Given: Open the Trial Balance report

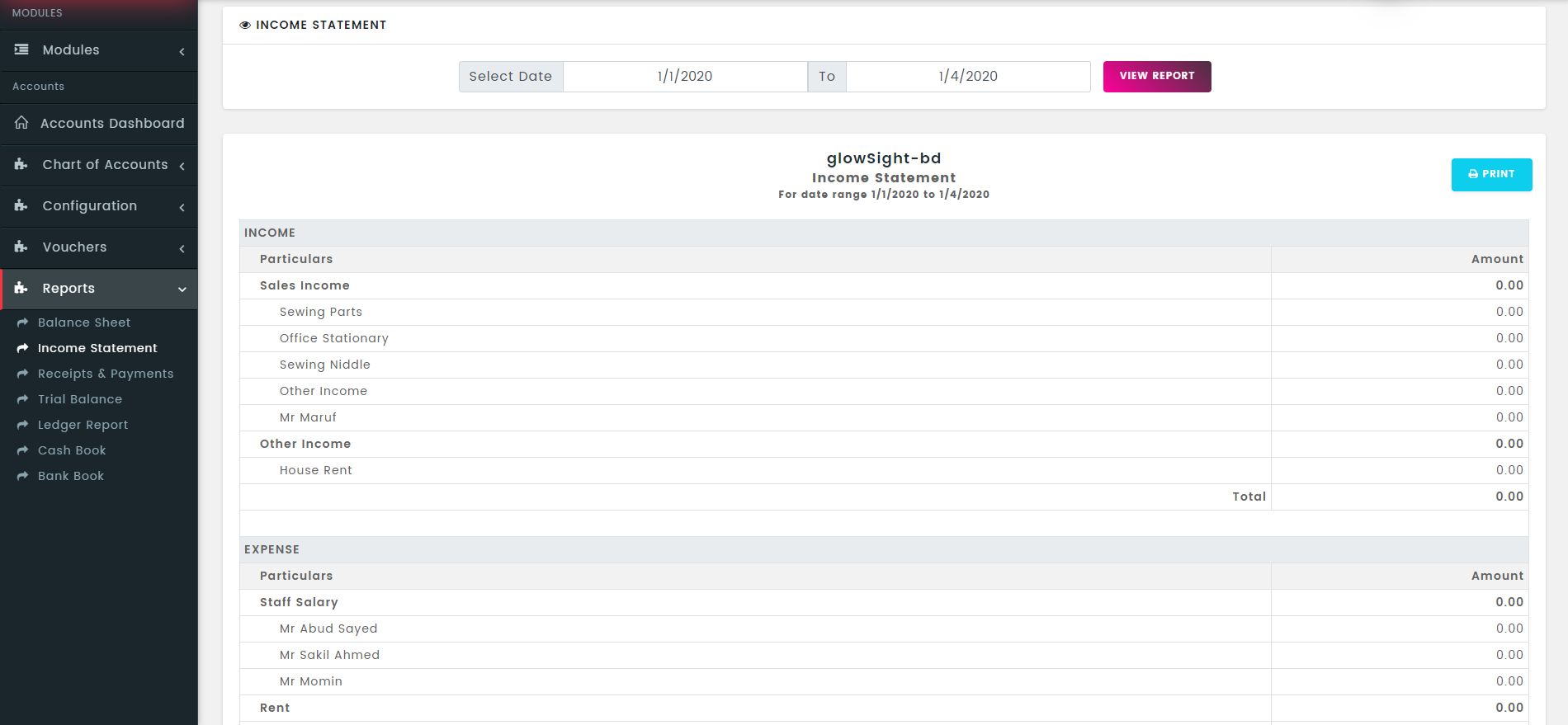Looking at the screenshot, I should (x=80, y=399).
